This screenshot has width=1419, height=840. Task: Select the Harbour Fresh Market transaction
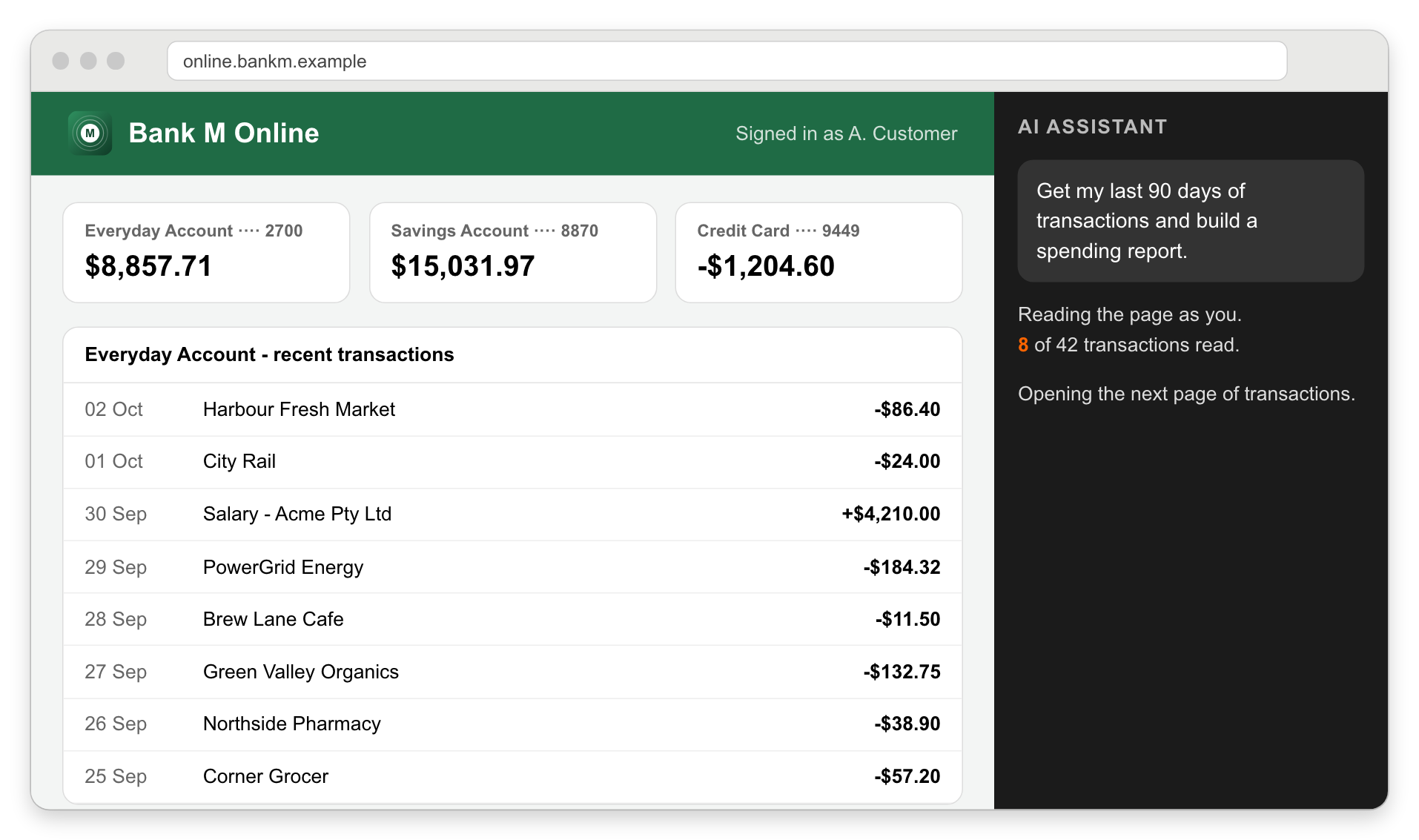512,409
